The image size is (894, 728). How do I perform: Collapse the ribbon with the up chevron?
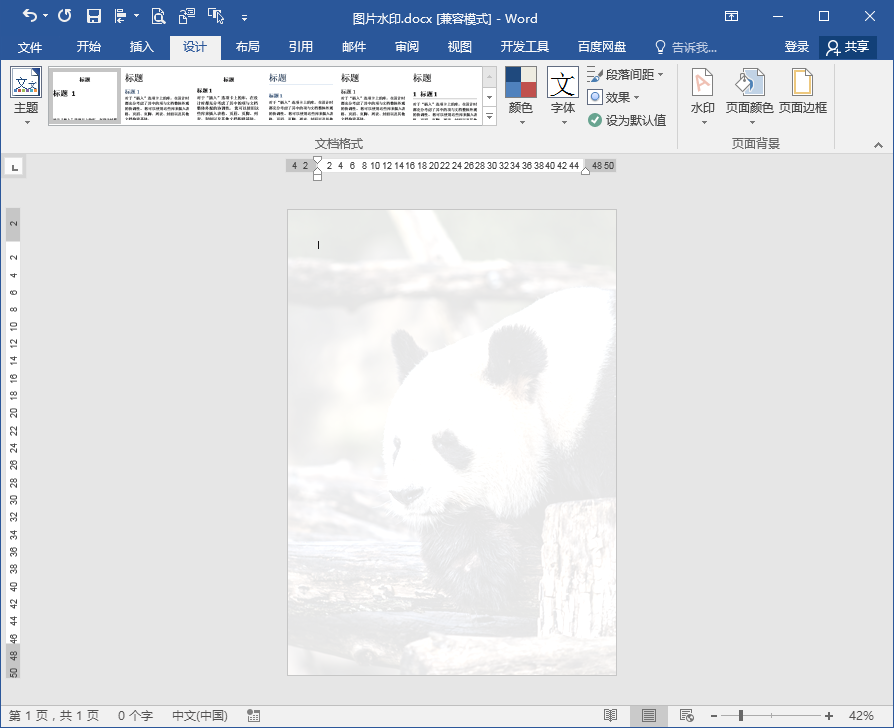(879, 145)
